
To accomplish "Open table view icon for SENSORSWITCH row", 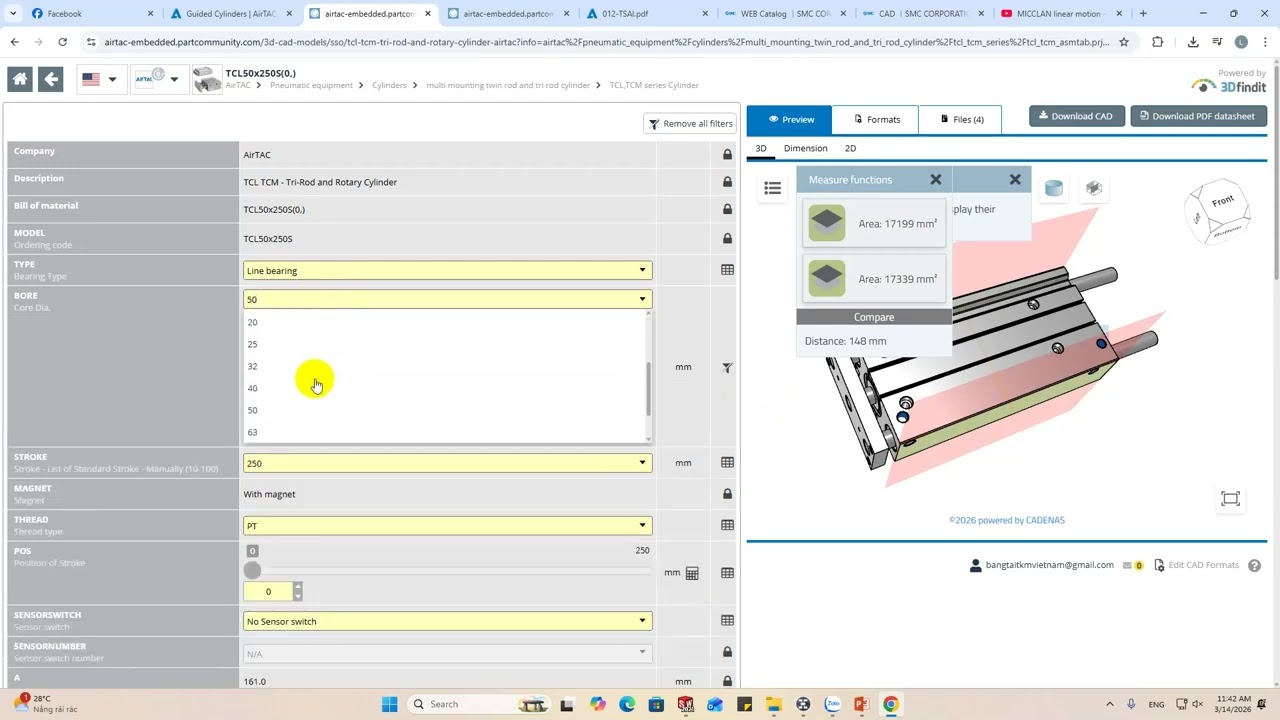I will click(727, 621).
